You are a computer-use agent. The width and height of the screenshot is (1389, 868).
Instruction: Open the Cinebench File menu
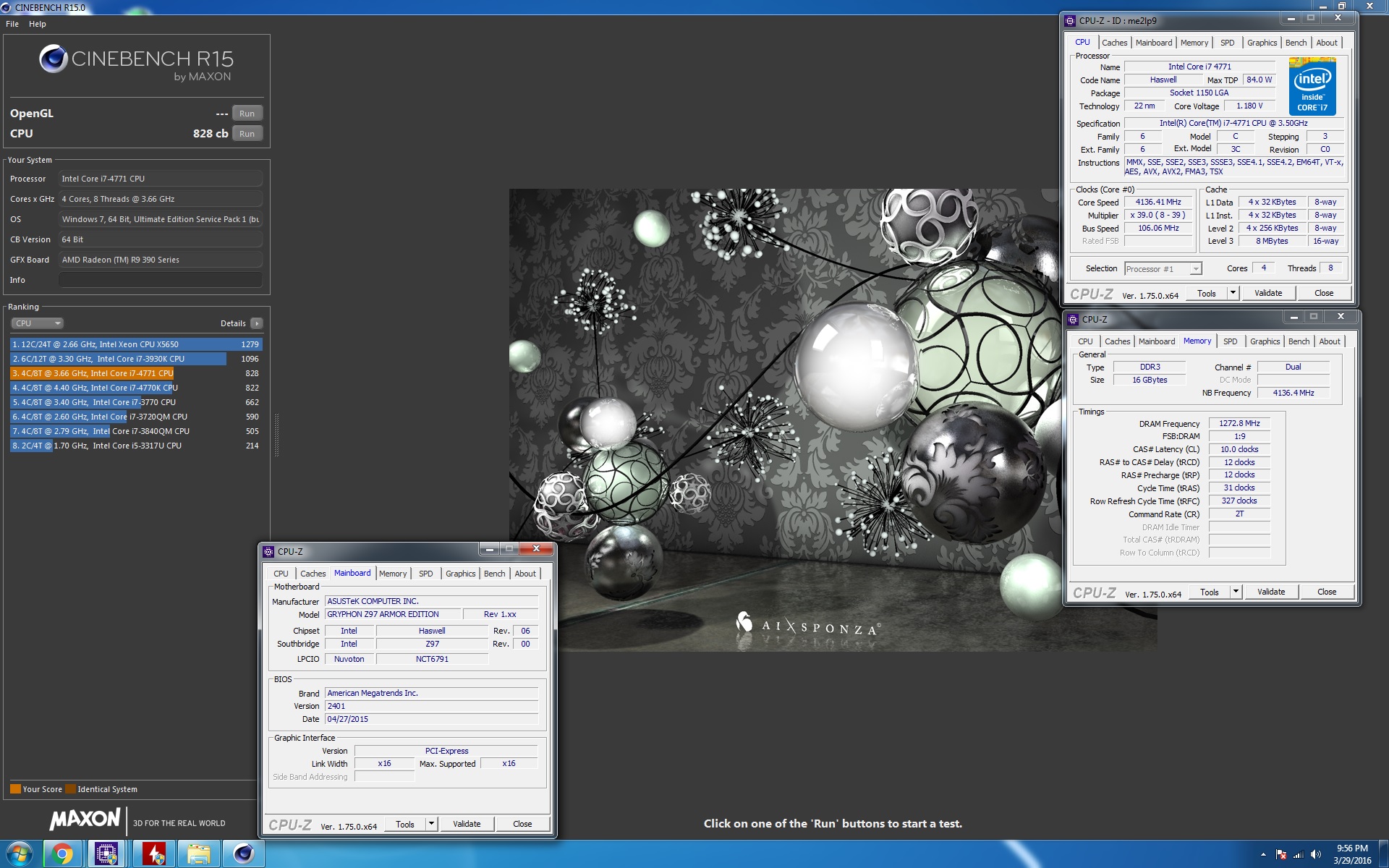(12, 24)
